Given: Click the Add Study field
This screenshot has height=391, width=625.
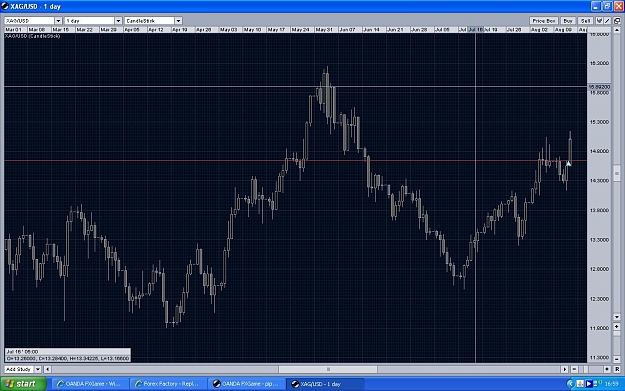Looking at the screenshot, I should click(19, 369).
